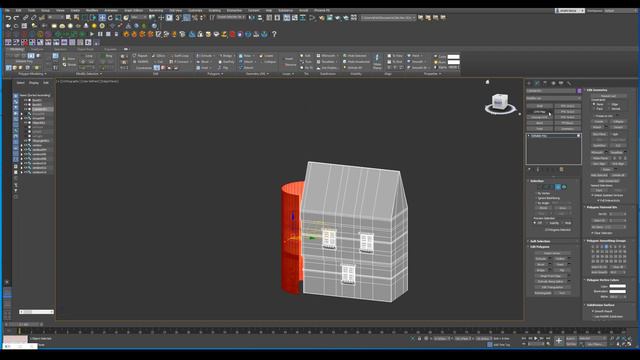Open the Rendering menu

tap(156, 10)
